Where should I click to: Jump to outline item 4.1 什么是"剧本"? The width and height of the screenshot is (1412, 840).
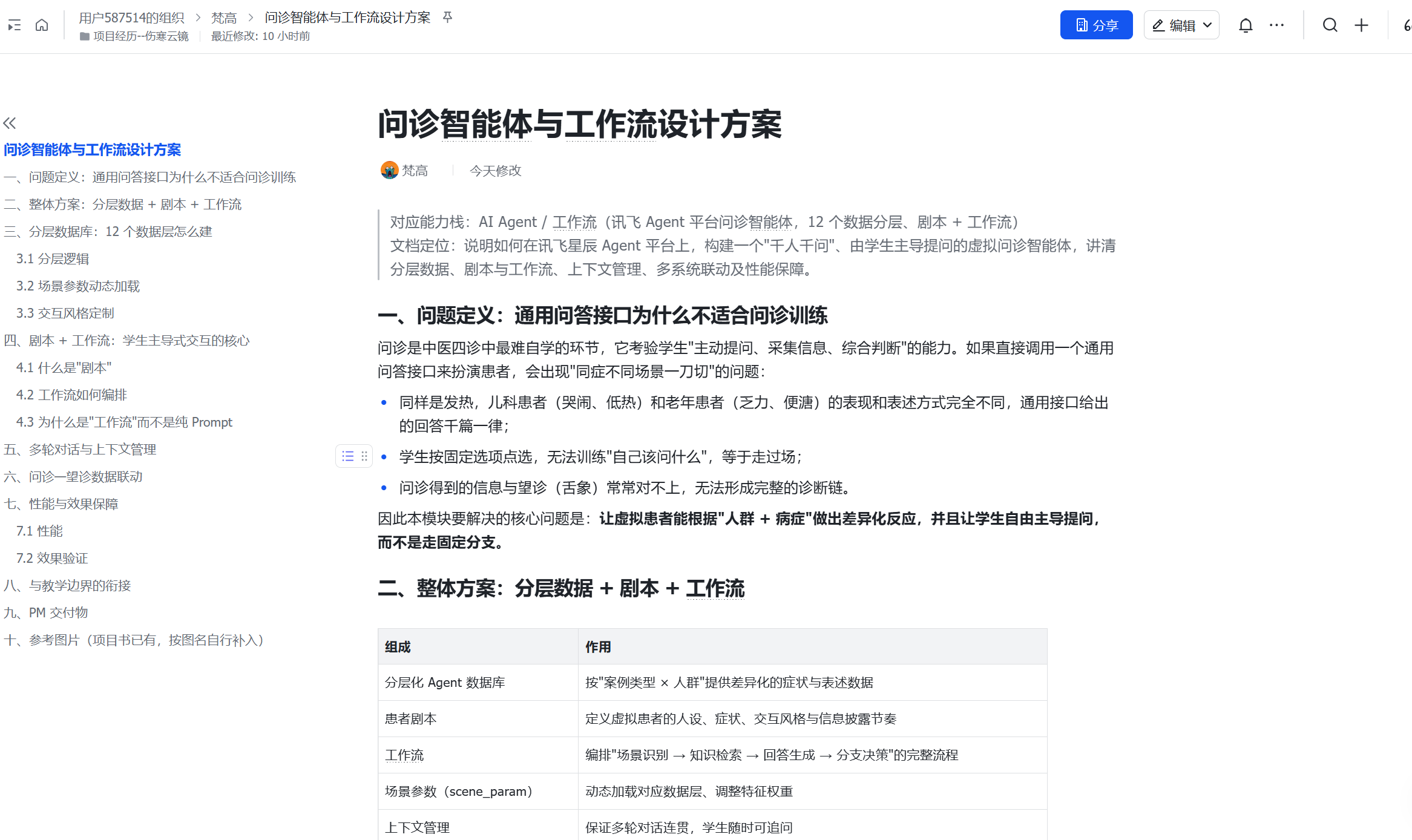(64, 367)
